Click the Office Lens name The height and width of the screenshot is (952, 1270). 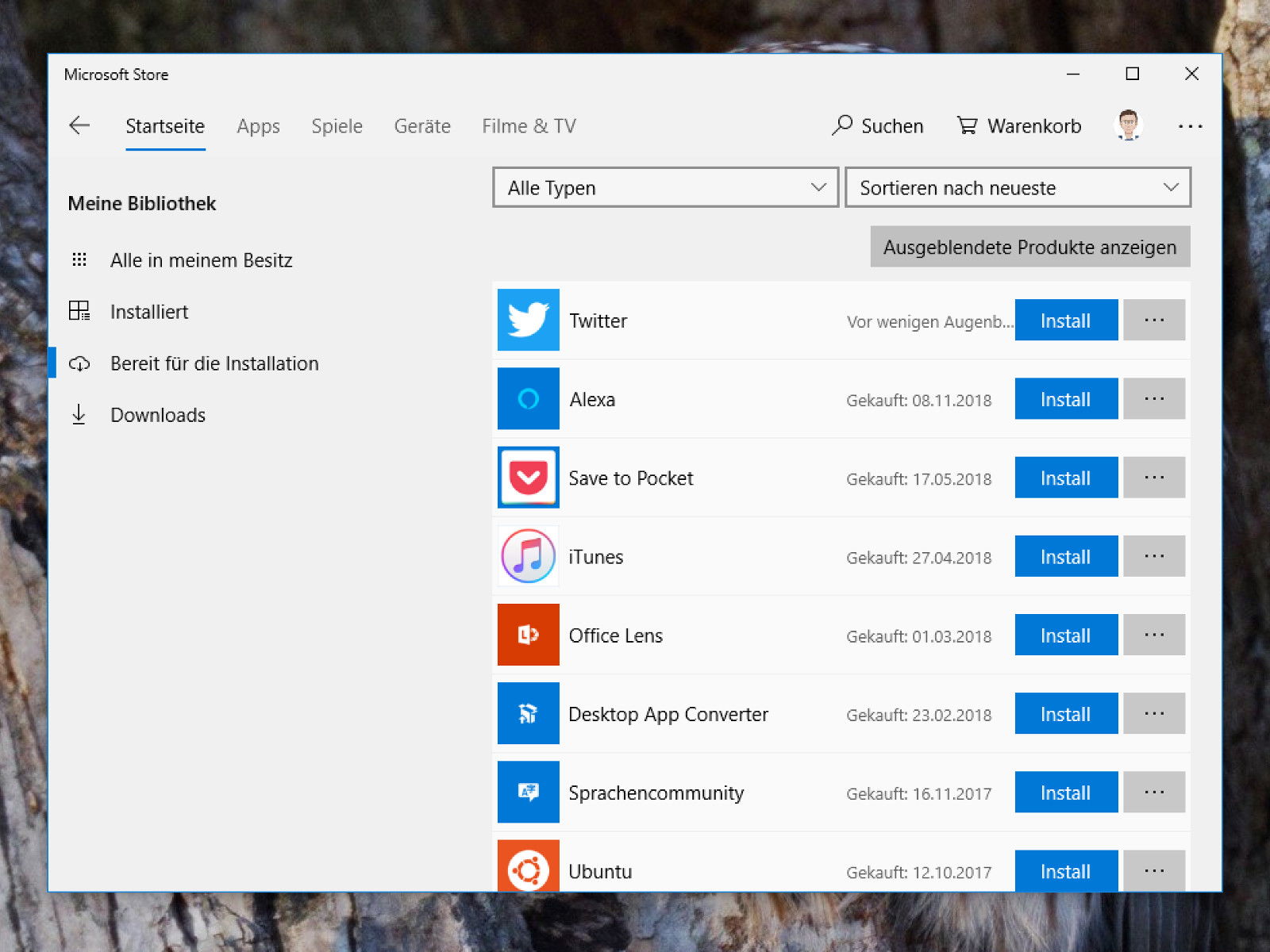click(x=616, y=635)
